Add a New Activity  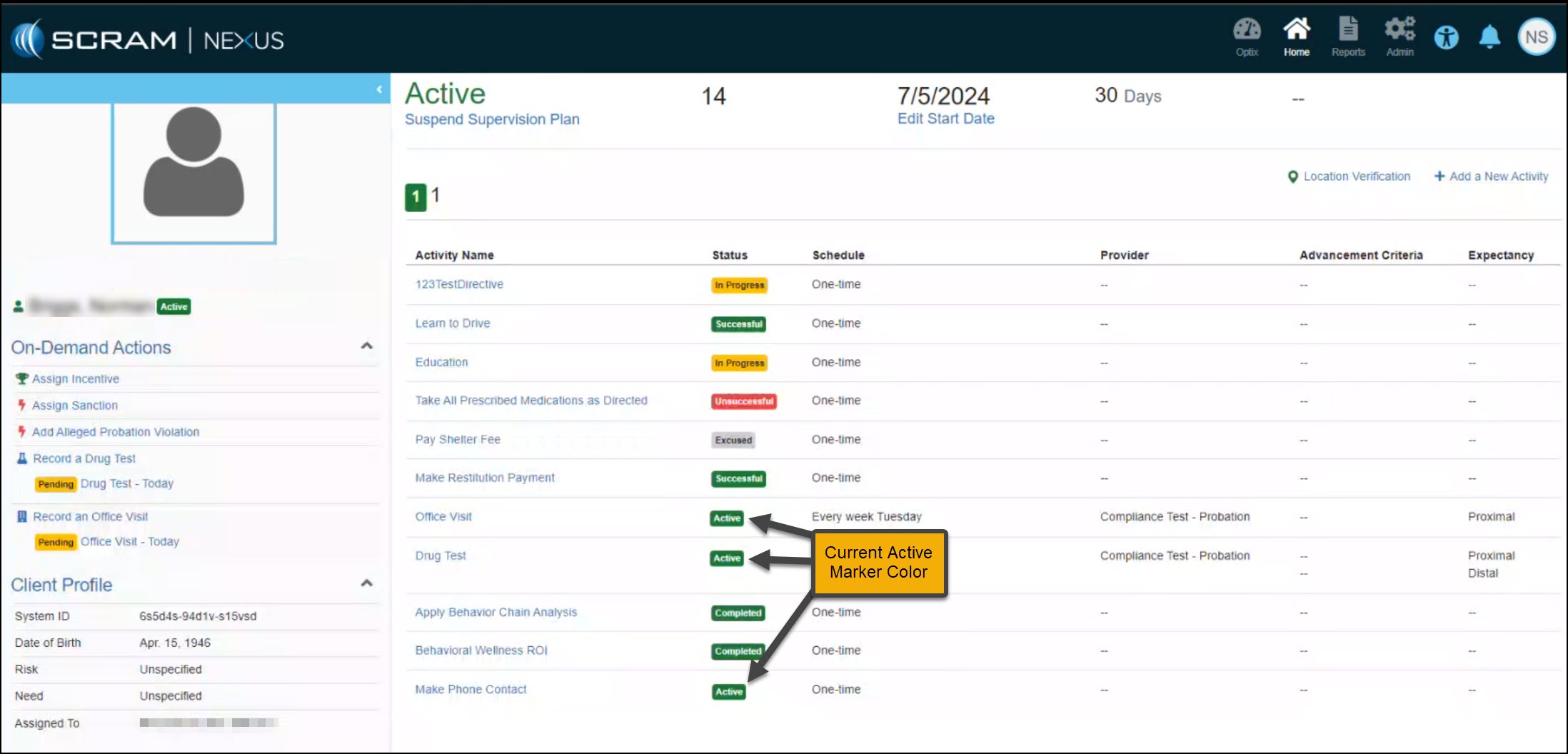coord(1491,176)
